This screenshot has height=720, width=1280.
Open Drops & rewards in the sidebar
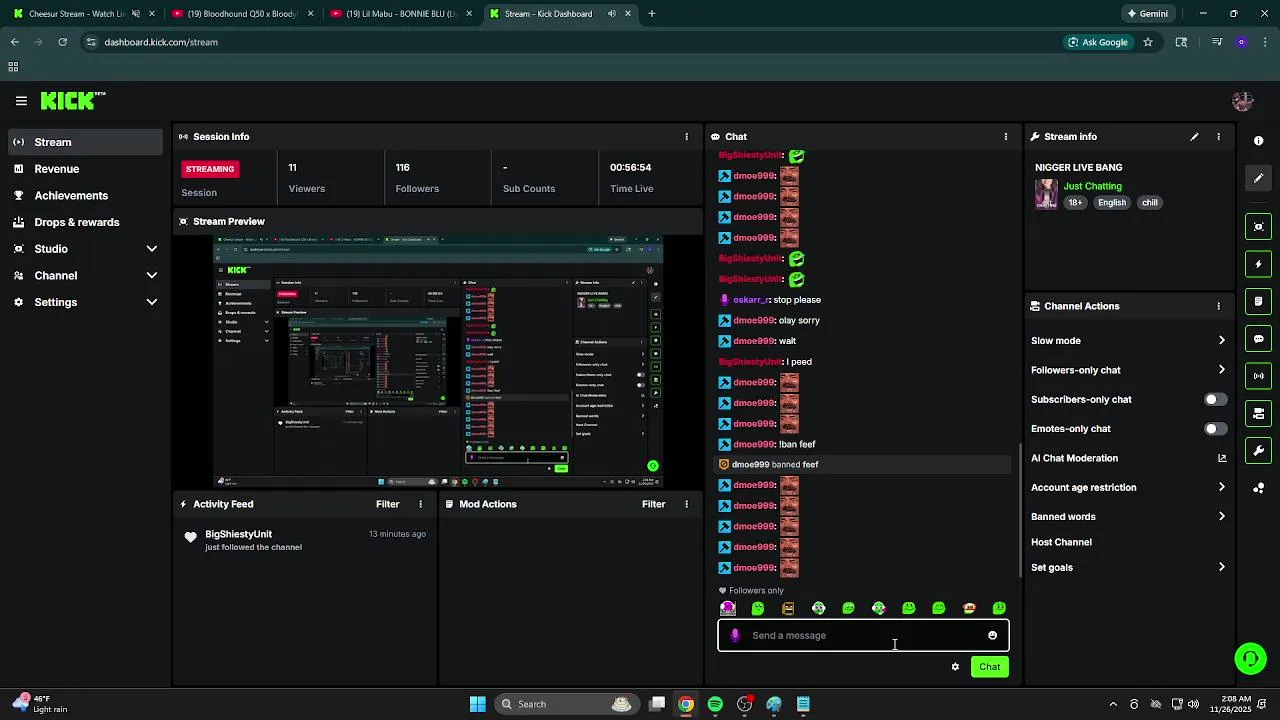click(x=86, y=222)
